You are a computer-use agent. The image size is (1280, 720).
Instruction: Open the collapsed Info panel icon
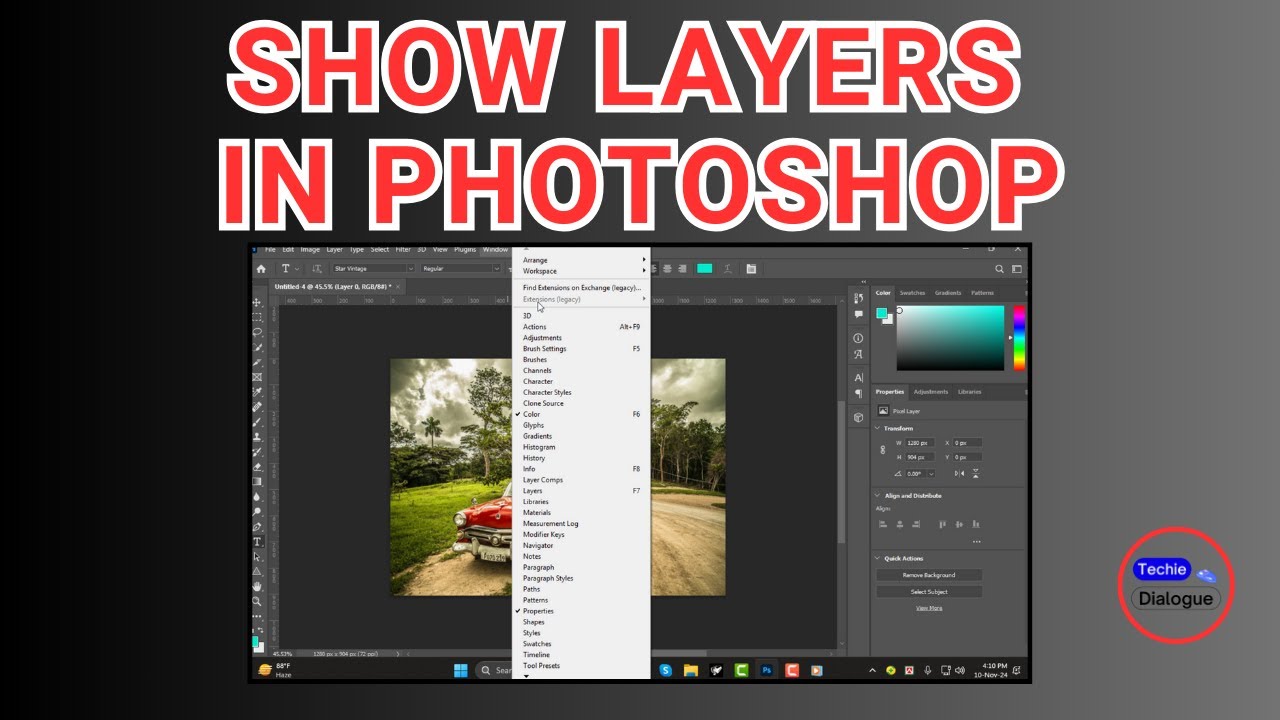pos(858,338)
